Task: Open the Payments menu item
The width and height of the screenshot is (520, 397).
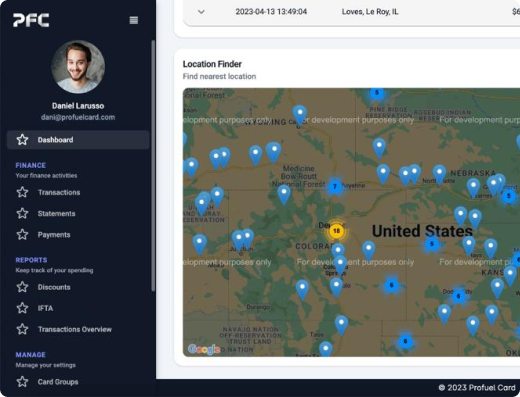Action: pos(54,235)
